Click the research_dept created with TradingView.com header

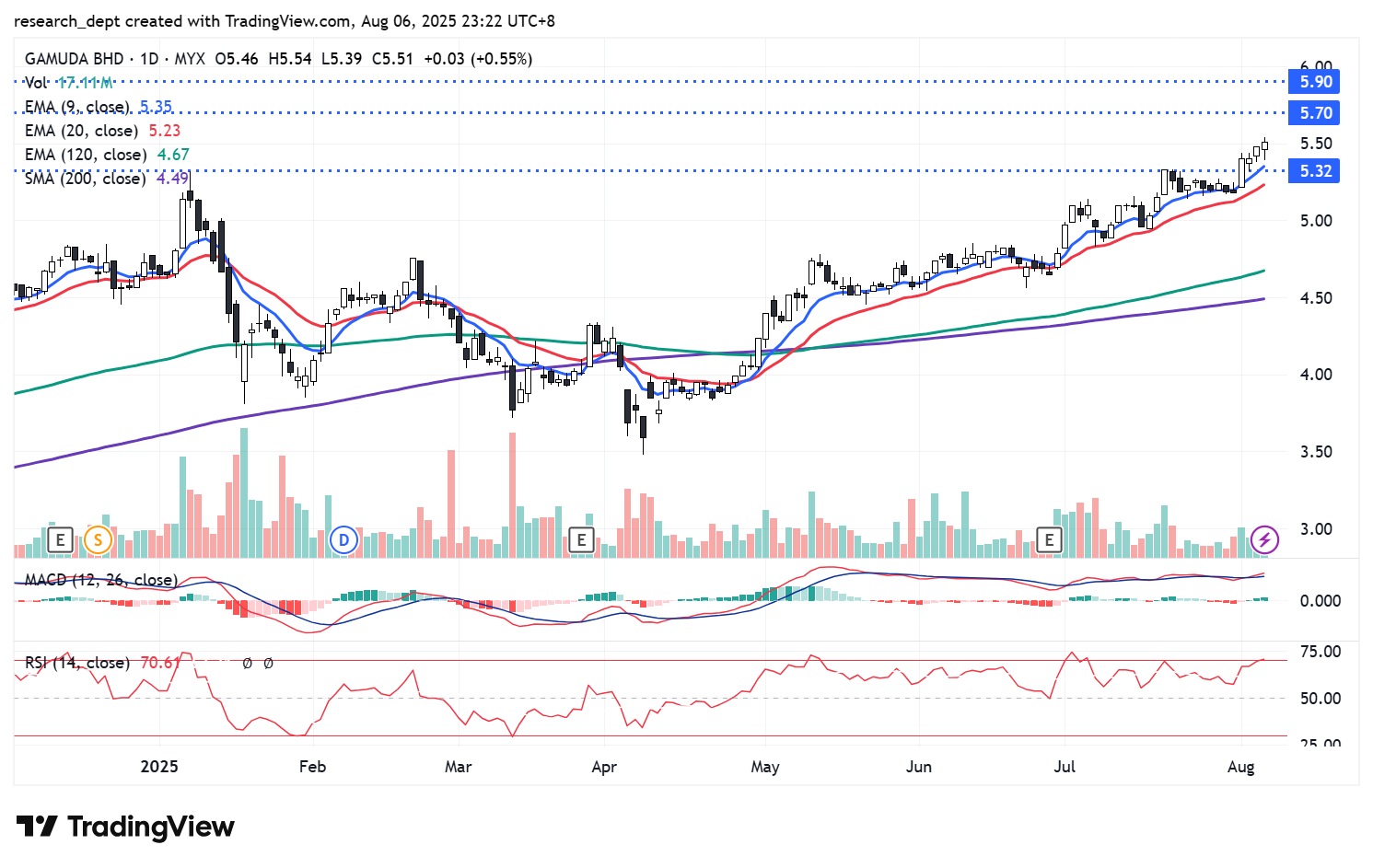click(285, 20)
